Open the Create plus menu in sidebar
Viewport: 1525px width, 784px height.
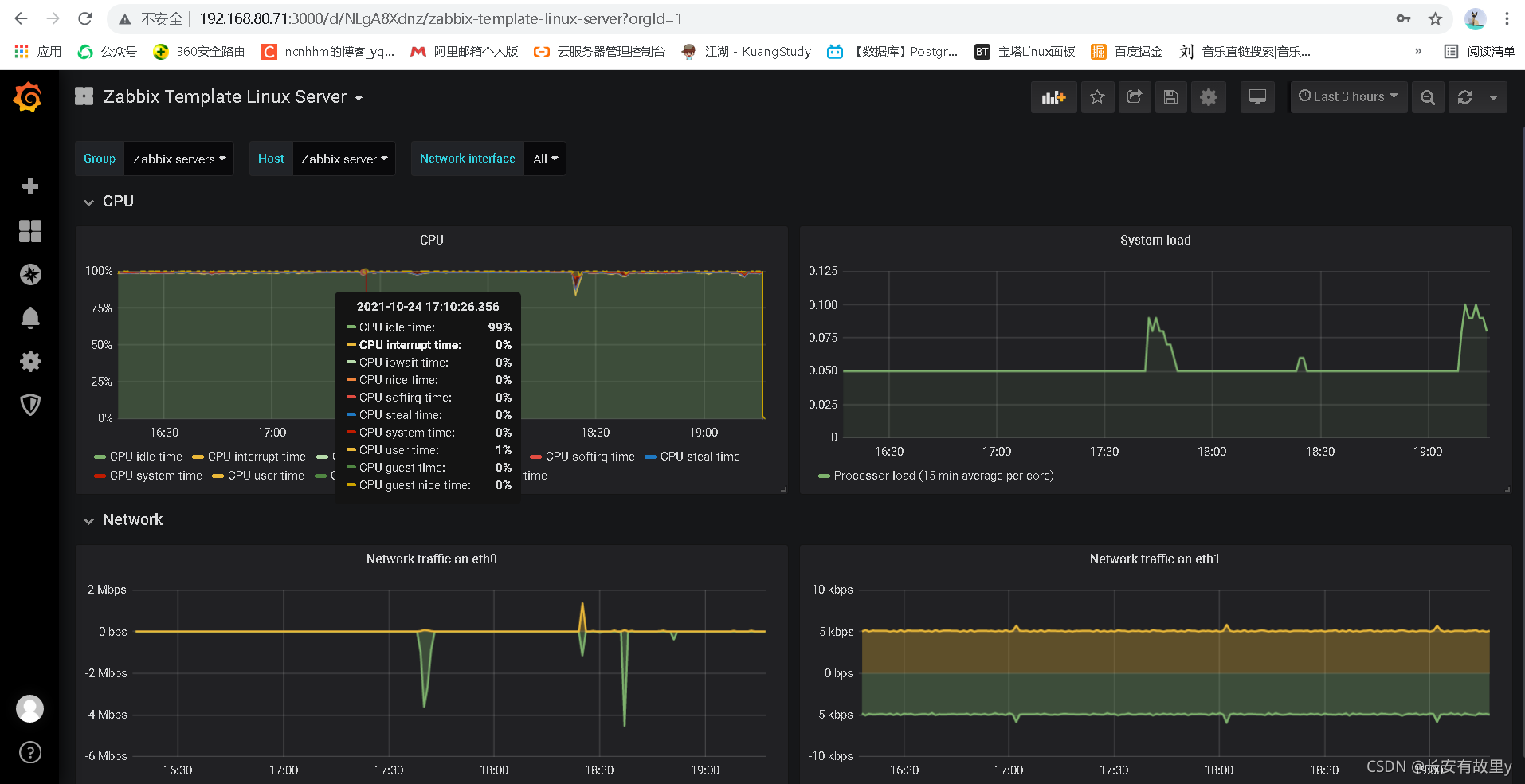pyautogui.click(x=30, y=186)
